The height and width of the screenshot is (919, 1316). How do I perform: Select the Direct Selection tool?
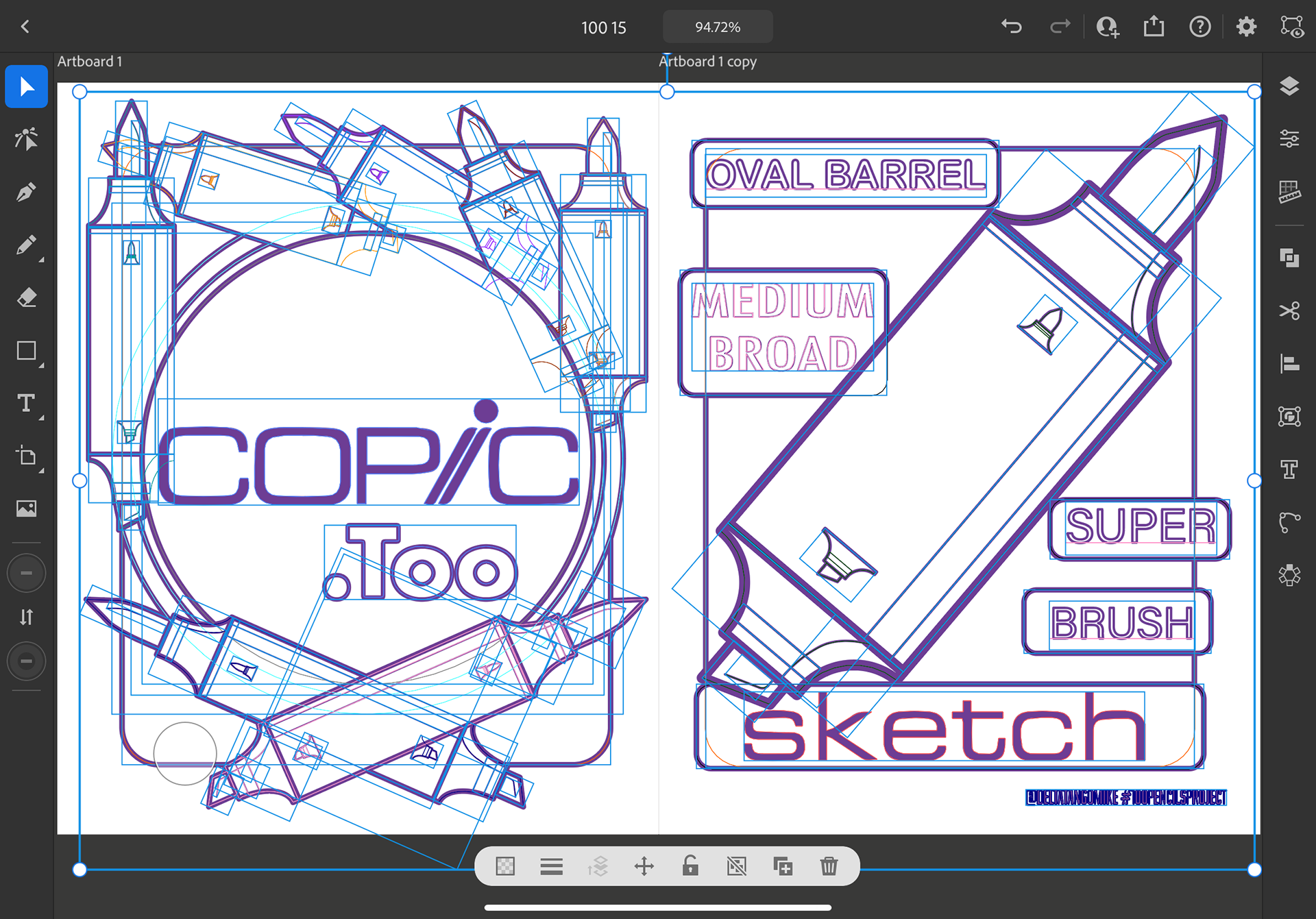[x=26, y=139]
